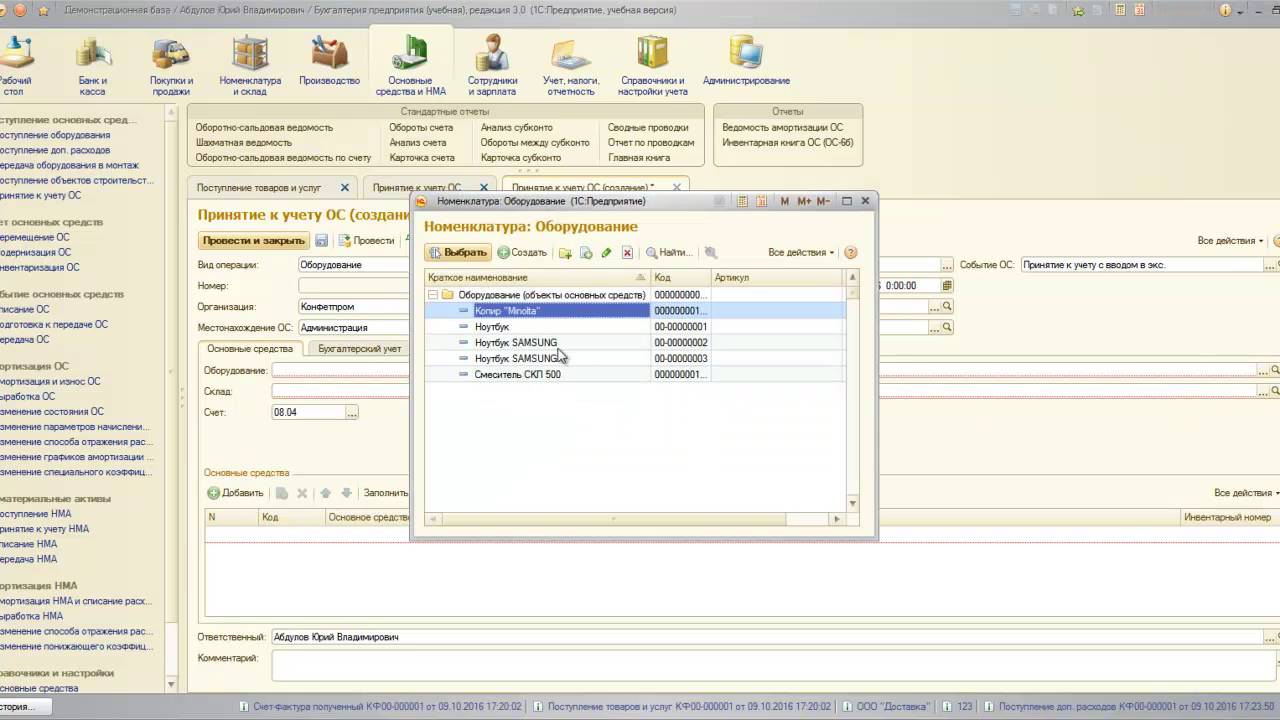The width and height of the screenshot is (1280, 720).
Task: Open help with the question mark icon
Action: pyautogui.click(x=851, y=253)
